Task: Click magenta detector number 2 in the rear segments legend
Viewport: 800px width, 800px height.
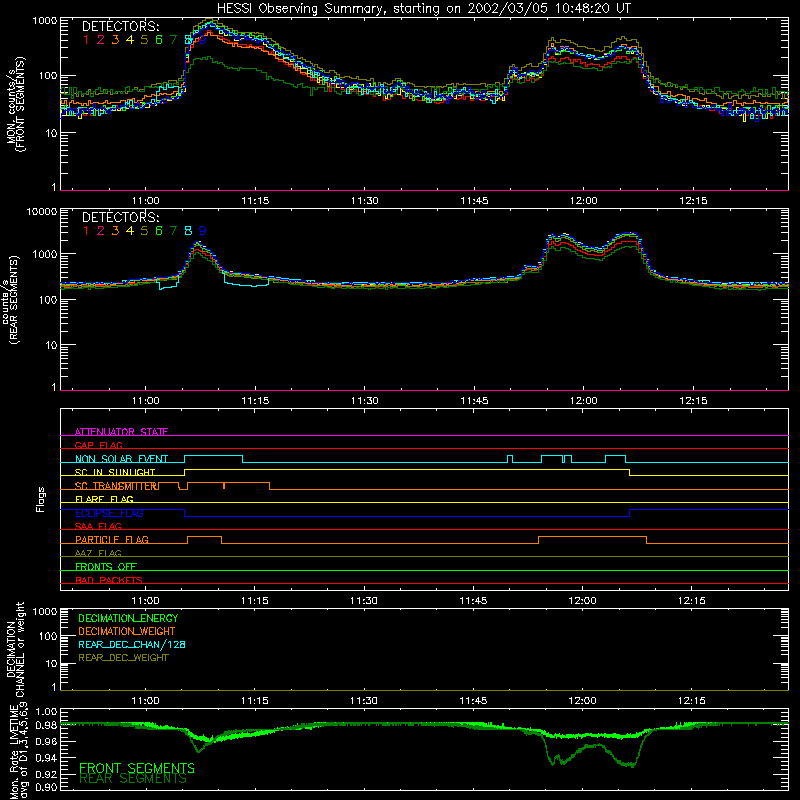Action: click(x=101, y=231)
